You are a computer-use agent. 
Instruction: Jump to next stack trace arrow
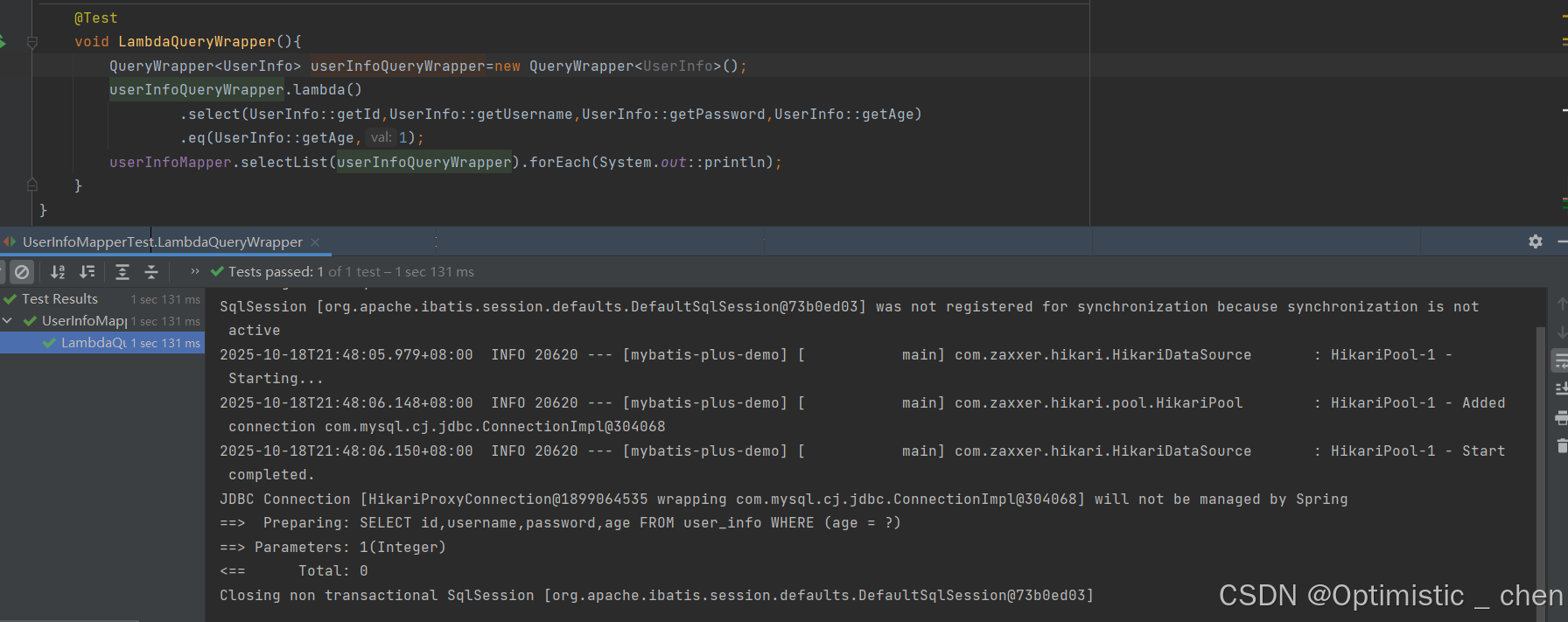[1562, 332]
